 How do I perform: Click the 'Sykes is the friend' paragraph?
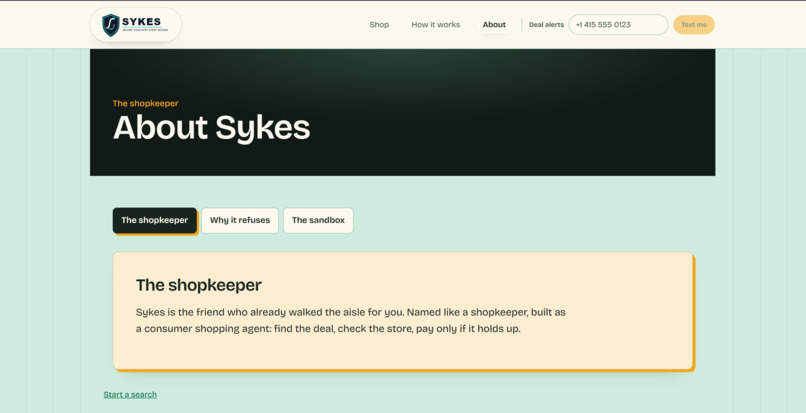point(351,320)
